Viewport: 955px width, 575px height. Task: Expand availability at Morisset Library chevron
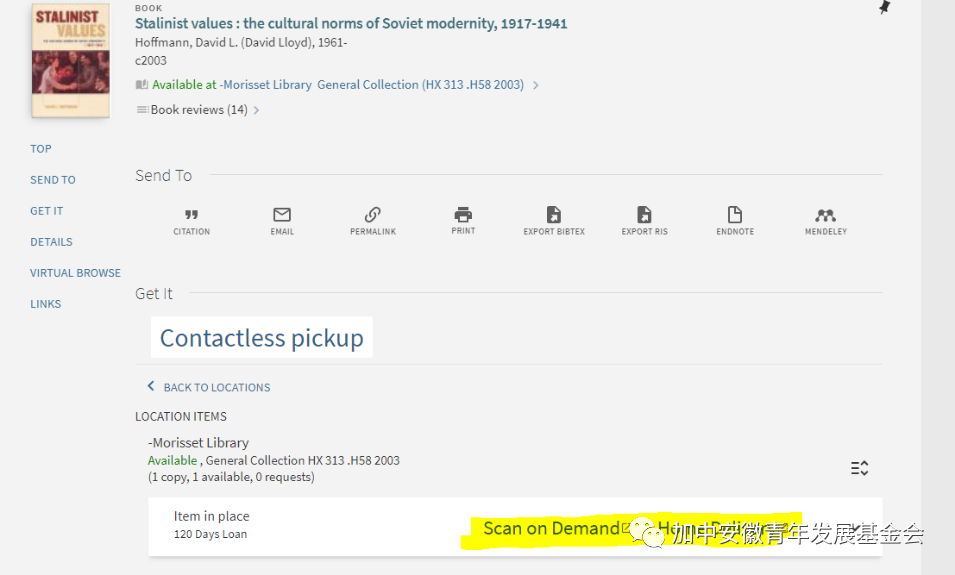click(536, 86)
